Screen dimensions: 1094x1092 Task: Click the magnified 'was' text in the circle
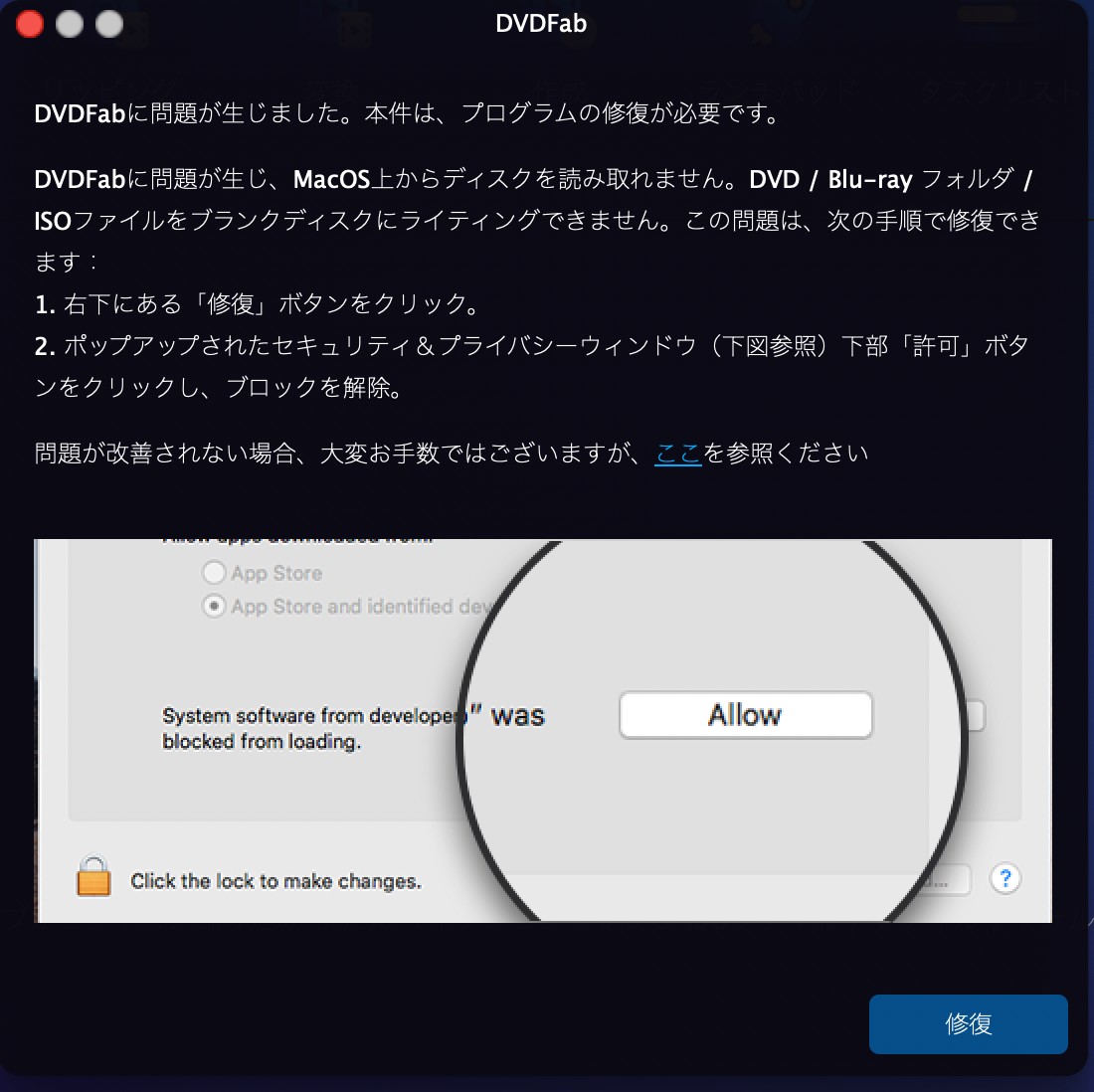pos(518,716)
